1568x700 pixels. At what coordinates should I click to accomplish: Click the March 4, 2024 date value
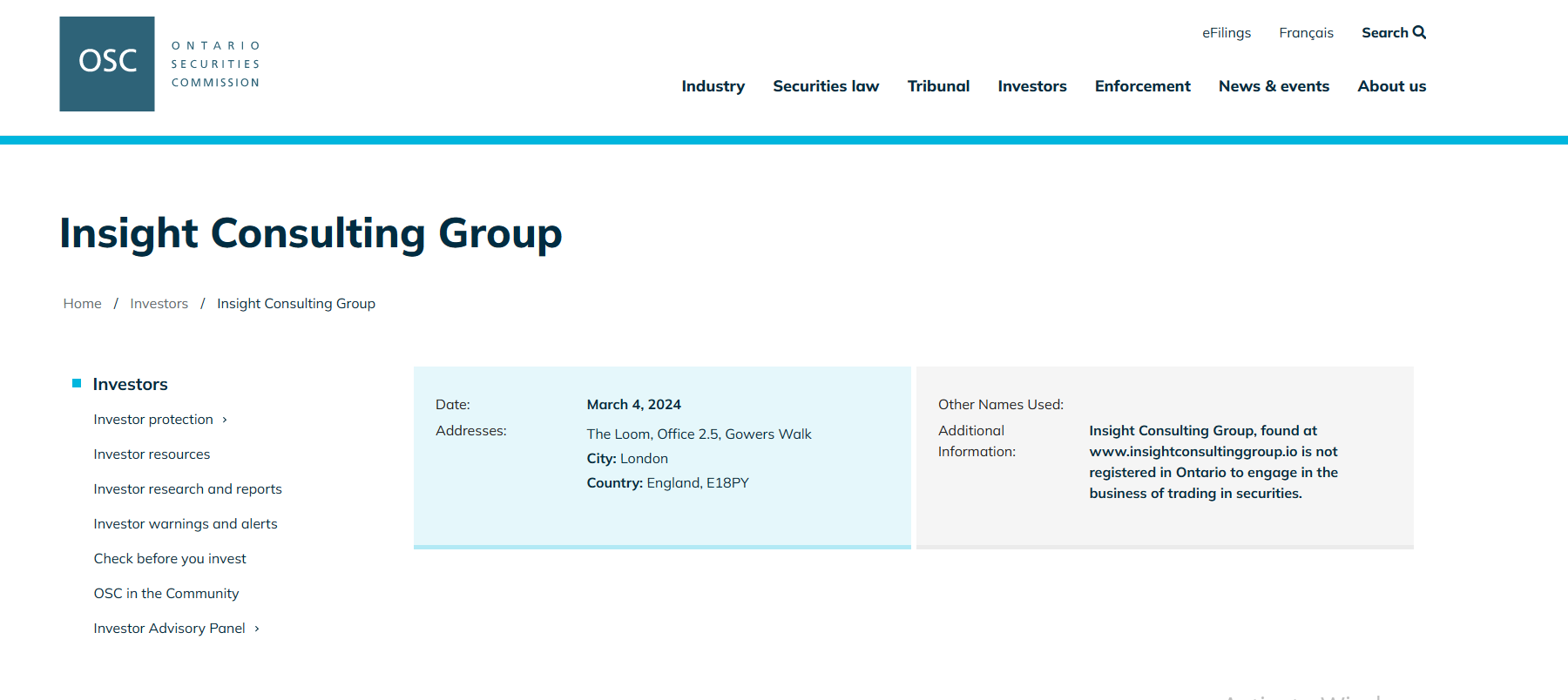click(633, 405)
